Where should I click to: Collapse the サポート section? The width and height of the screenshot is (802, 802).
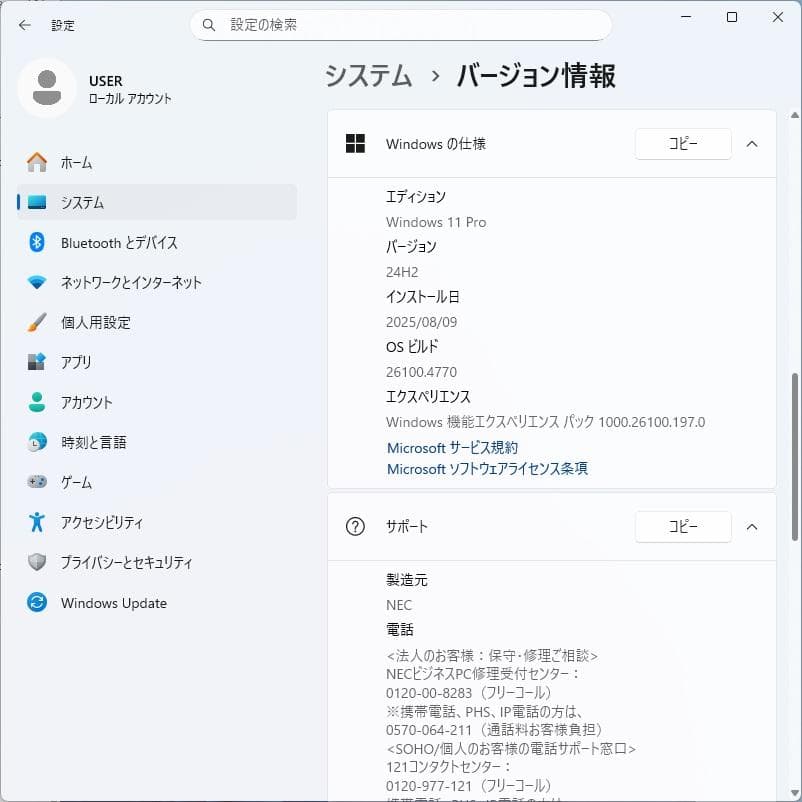[752, 527]
